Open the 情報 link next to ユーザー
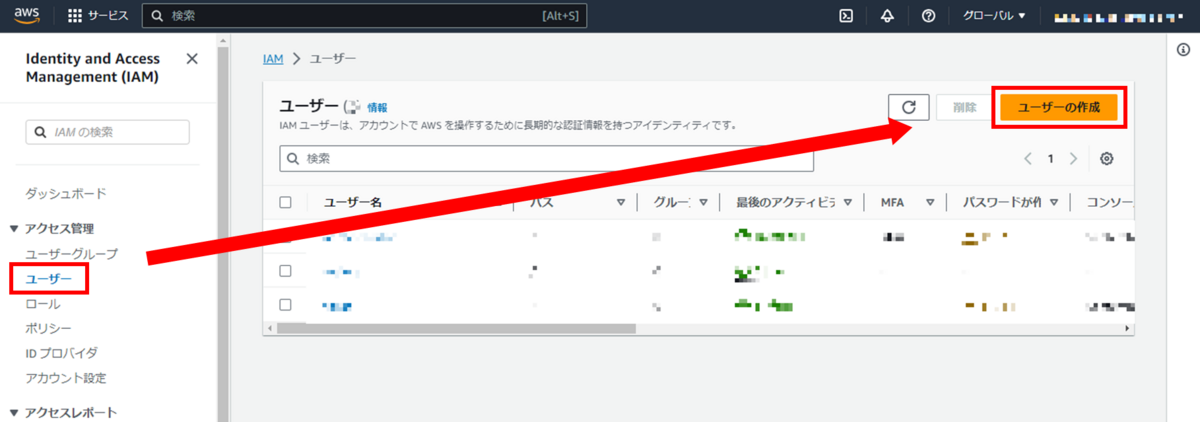1200x422 pixels. pyautogui.click(x=377, y=107)
